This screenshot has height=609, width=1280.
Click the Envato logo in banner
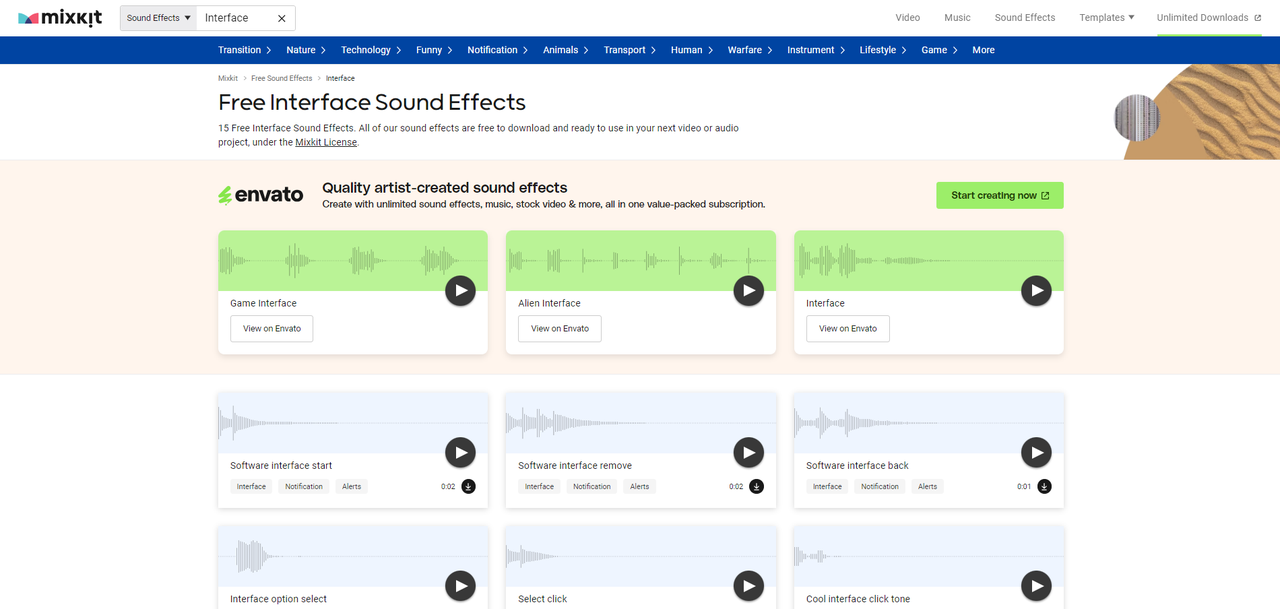pyautogui.click(x=261, y=195)
